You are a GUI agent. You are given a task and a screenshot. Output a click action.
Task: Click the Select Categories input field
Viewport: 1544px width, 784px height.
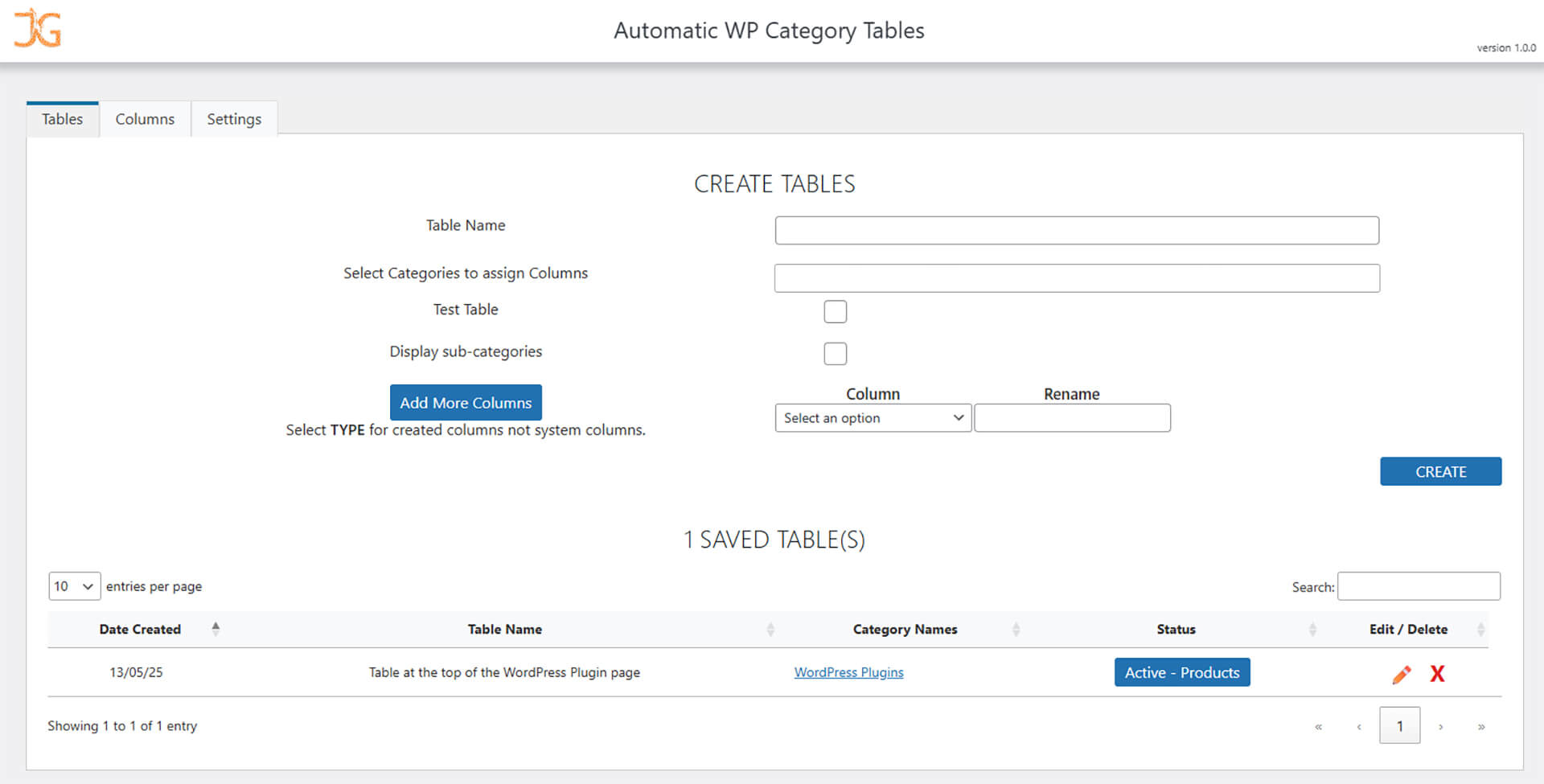1077,278
